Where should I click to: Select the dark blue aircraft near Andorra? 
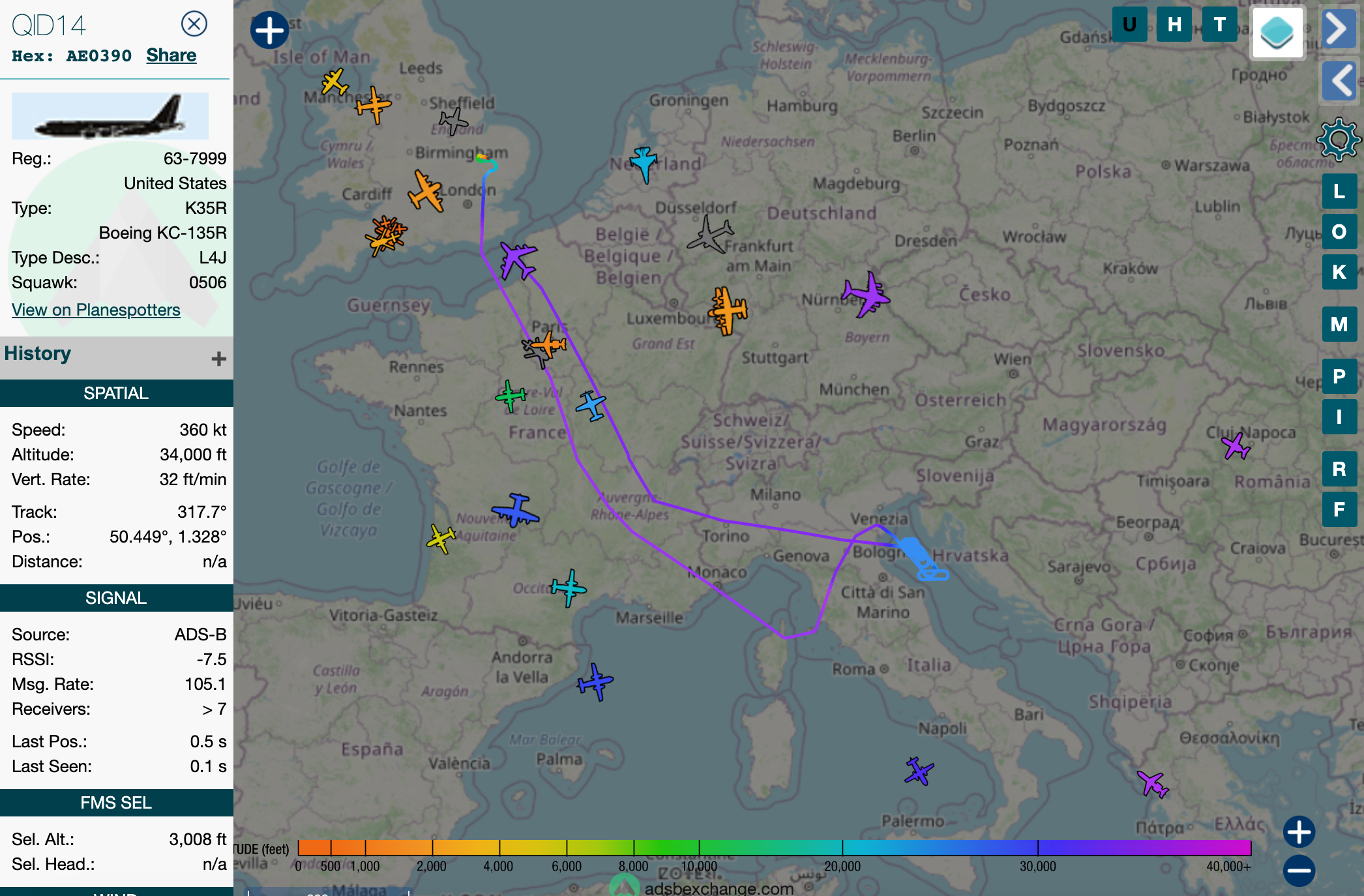point(595,682)
